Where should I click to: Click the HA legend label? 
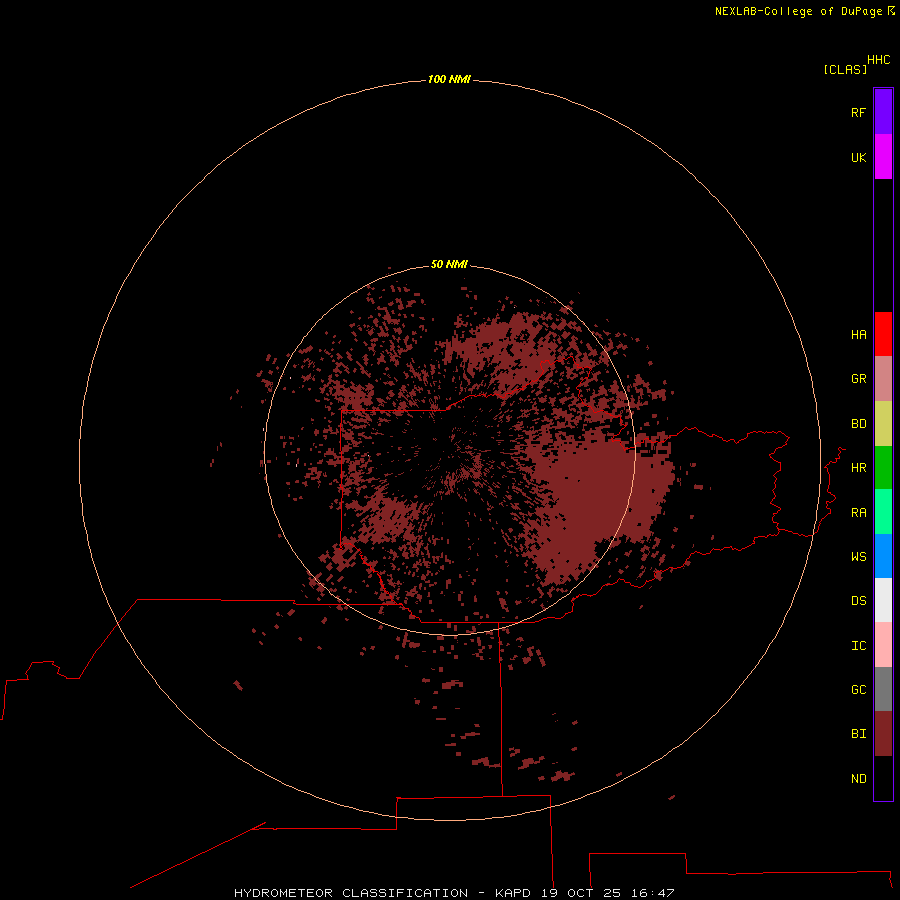(858, 335)
